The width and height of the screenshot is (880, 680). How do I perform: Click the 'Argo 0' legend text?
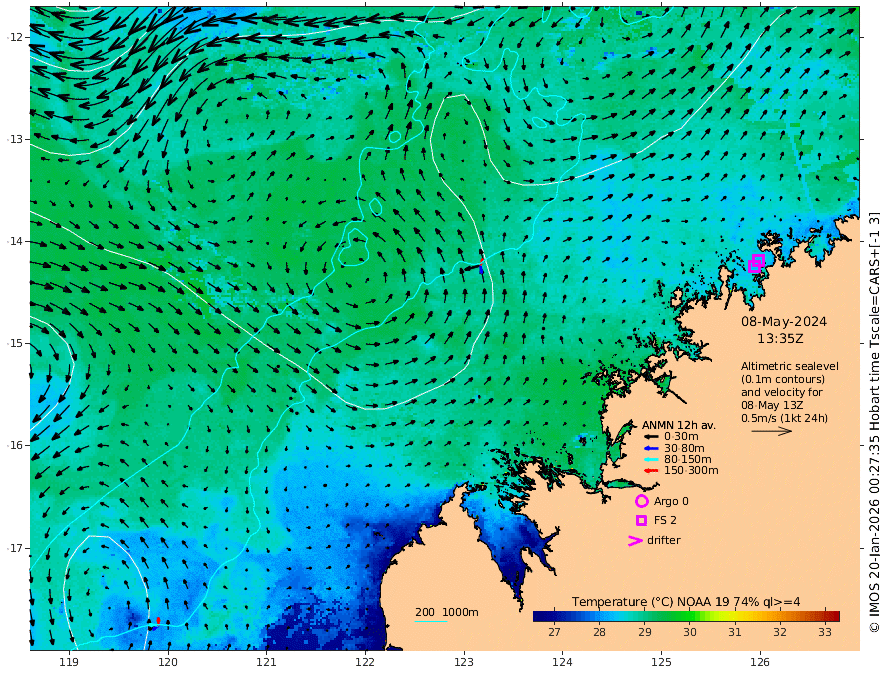[x=671, y=501]
